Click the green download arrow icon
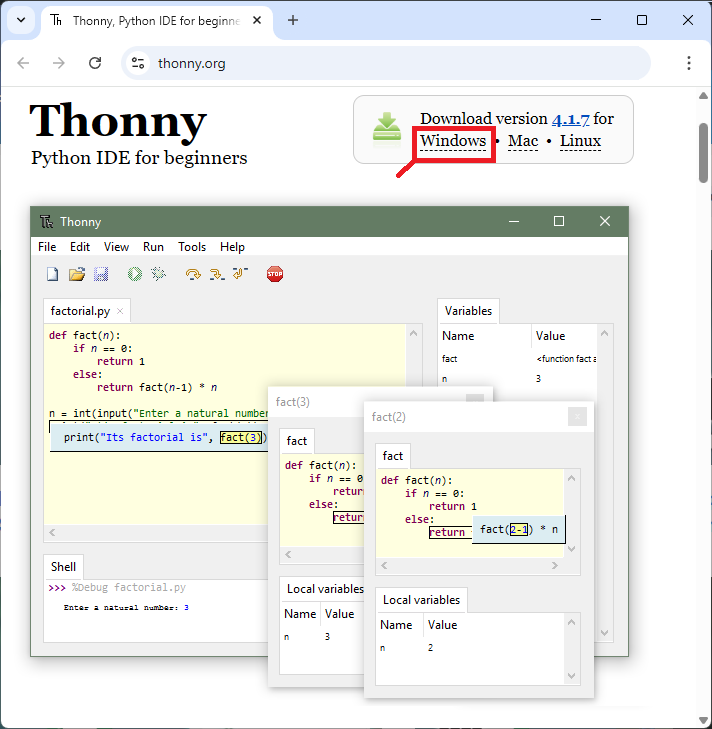The image size is (712, 729). pos(388,129)
